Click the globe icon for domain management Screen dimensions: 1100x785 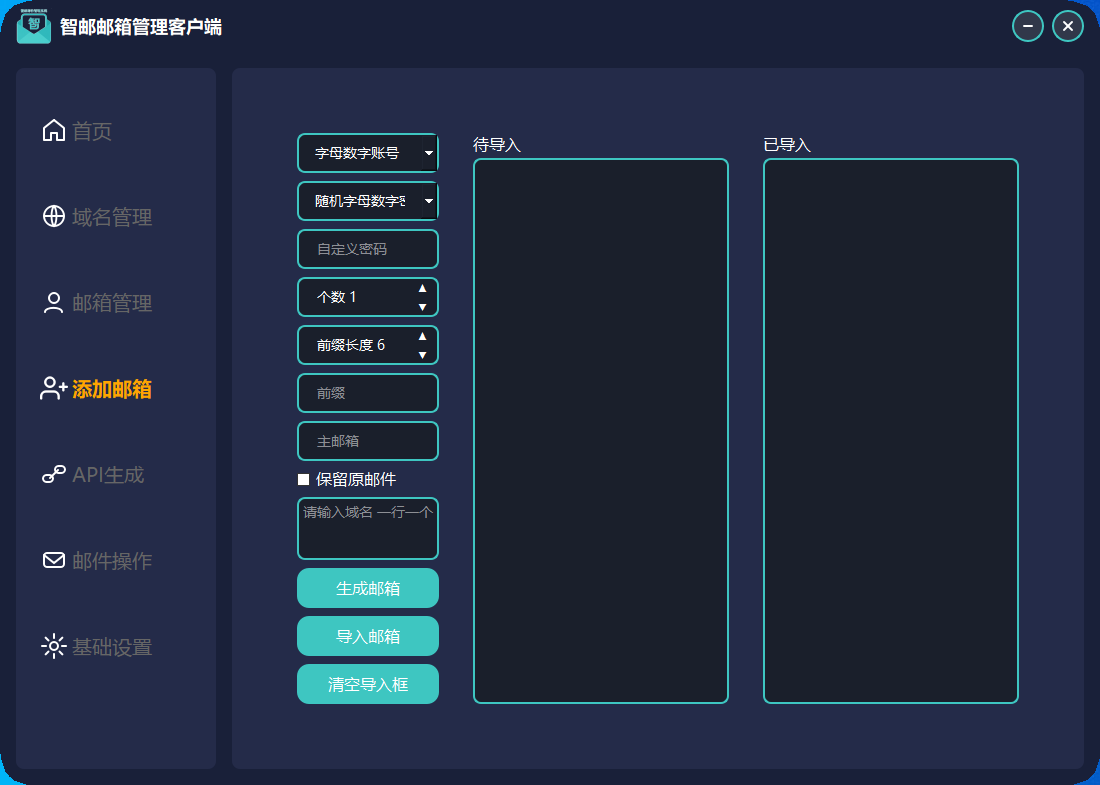click(x=54, y=217)
